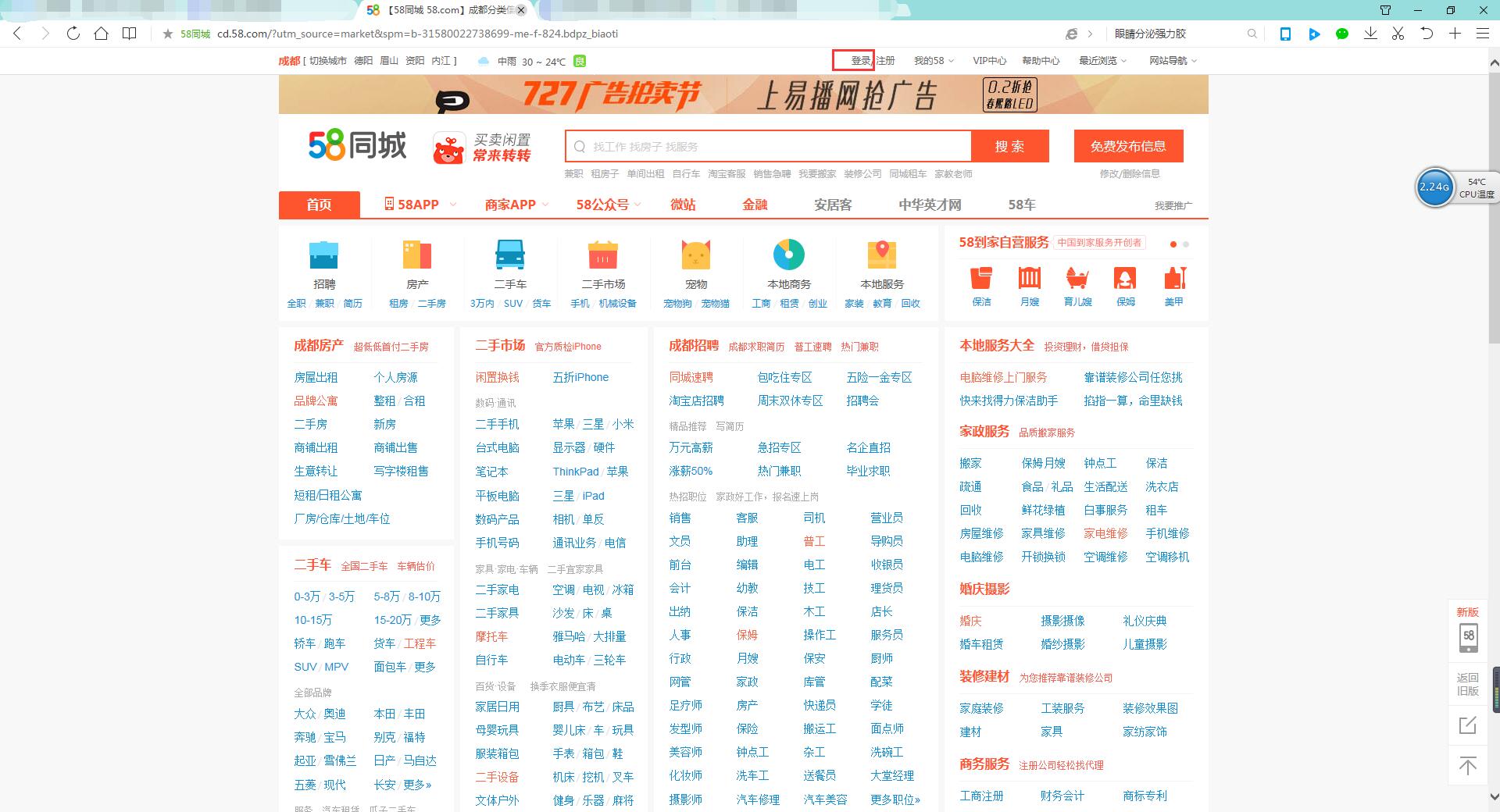
Task: Open the reading list book icon
Action: [130, 34]
